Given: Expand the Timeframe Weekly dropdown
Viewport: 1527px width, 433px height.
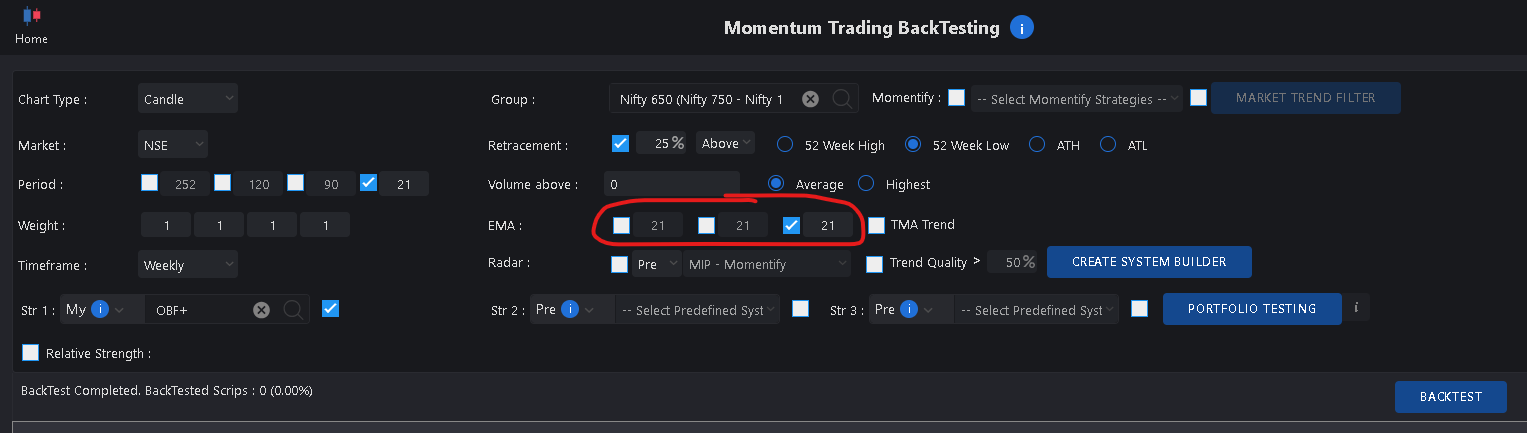Looking at the screenshot, I should click(x=188, y=265).
